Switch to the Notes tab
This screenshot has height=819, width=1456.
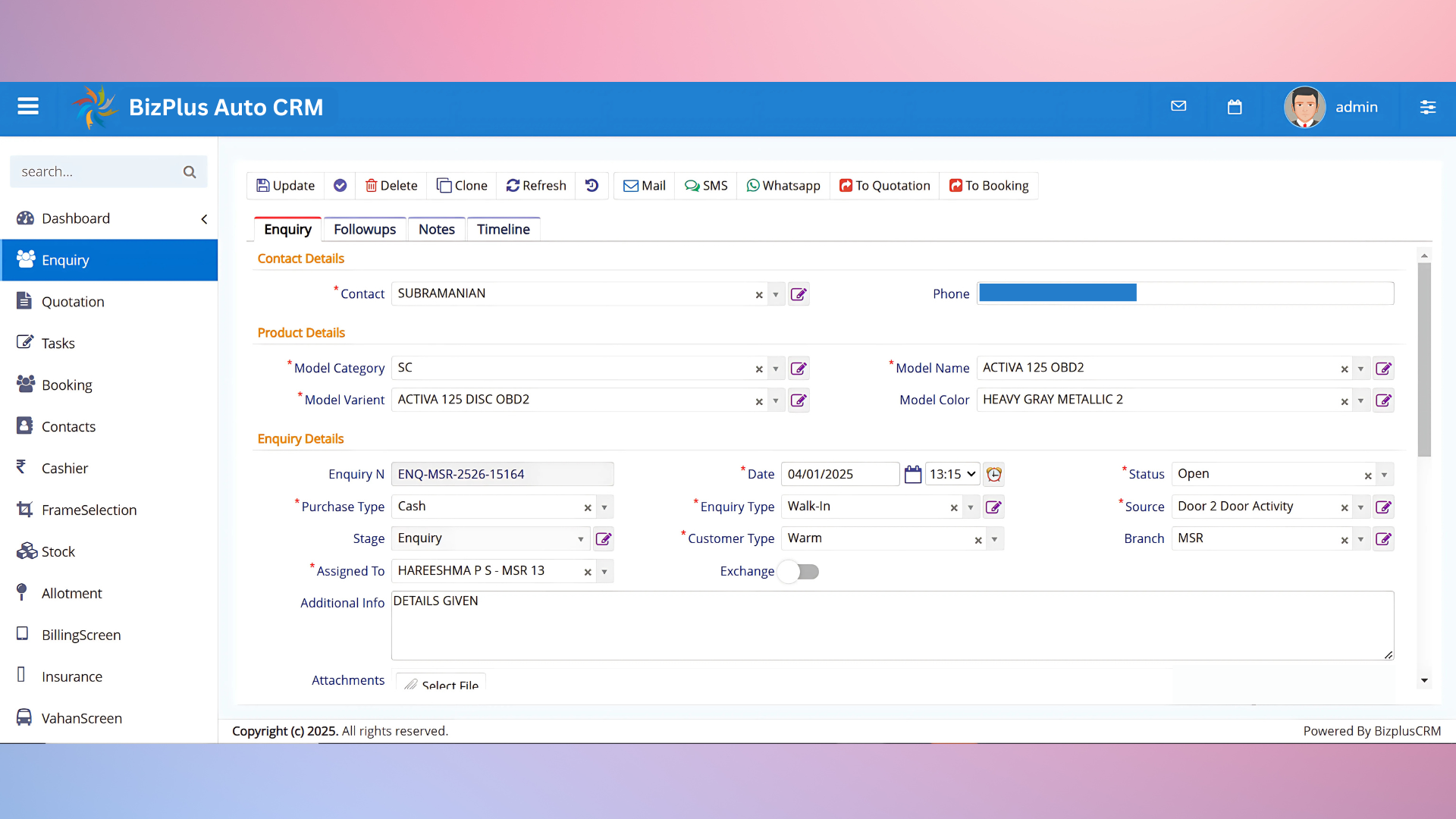pos(437,229)
